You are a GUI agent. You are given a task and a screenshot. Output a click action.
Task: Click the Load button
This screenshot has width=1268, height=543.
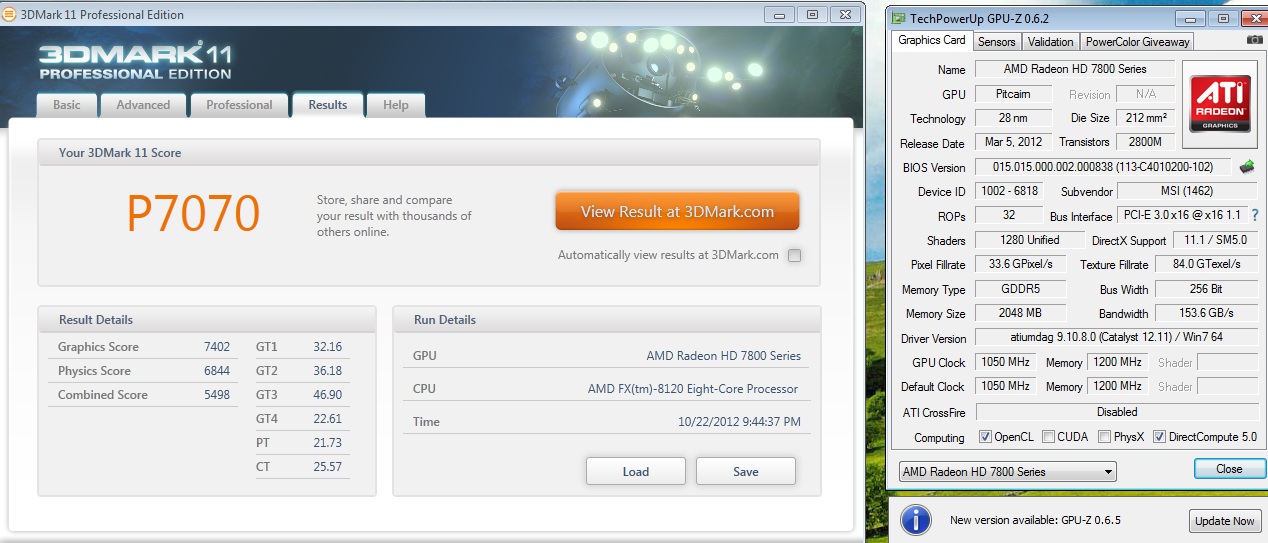tap(636, 471)
